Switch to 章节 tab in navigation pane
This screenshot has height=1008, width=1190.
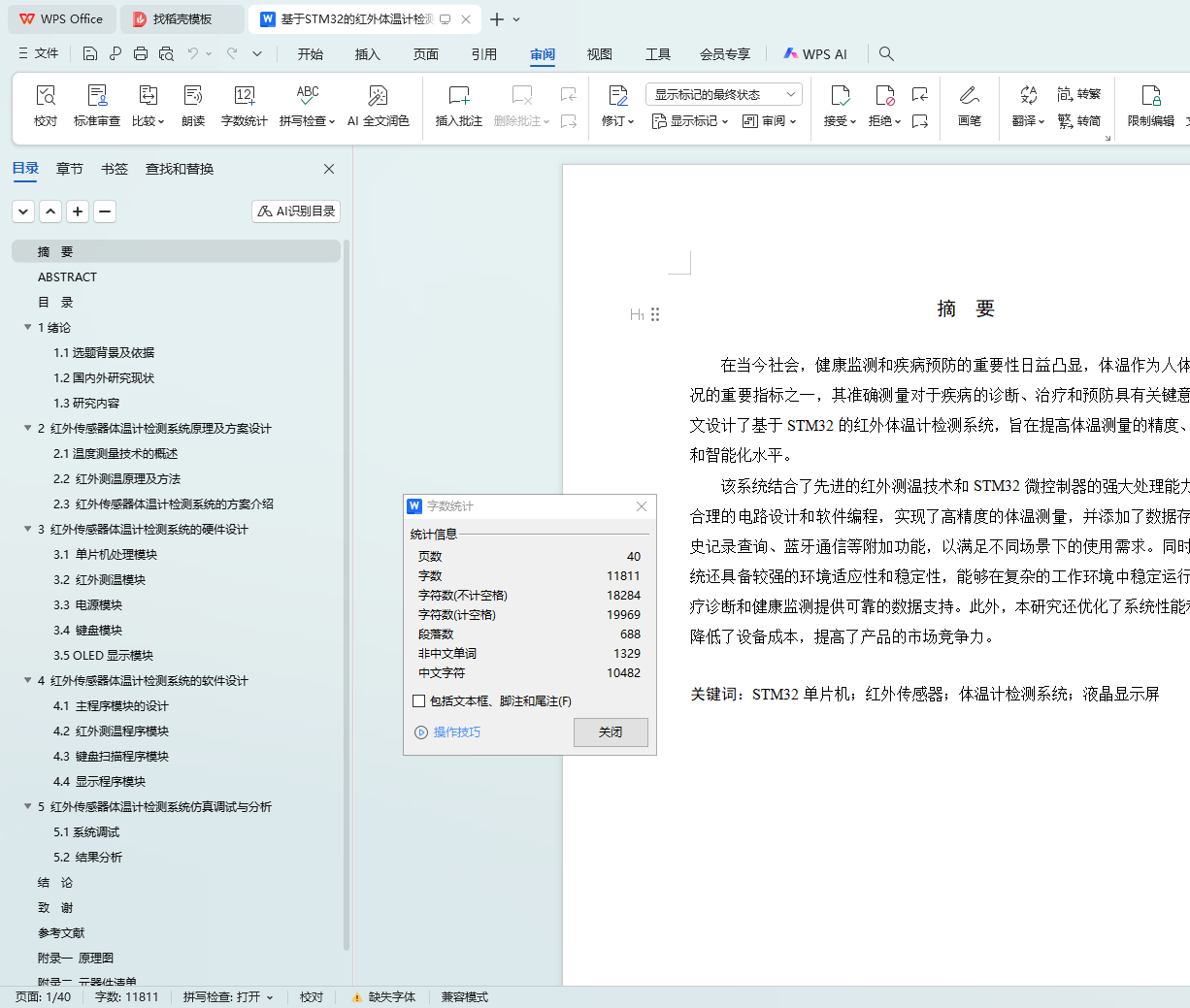point(70,169)
